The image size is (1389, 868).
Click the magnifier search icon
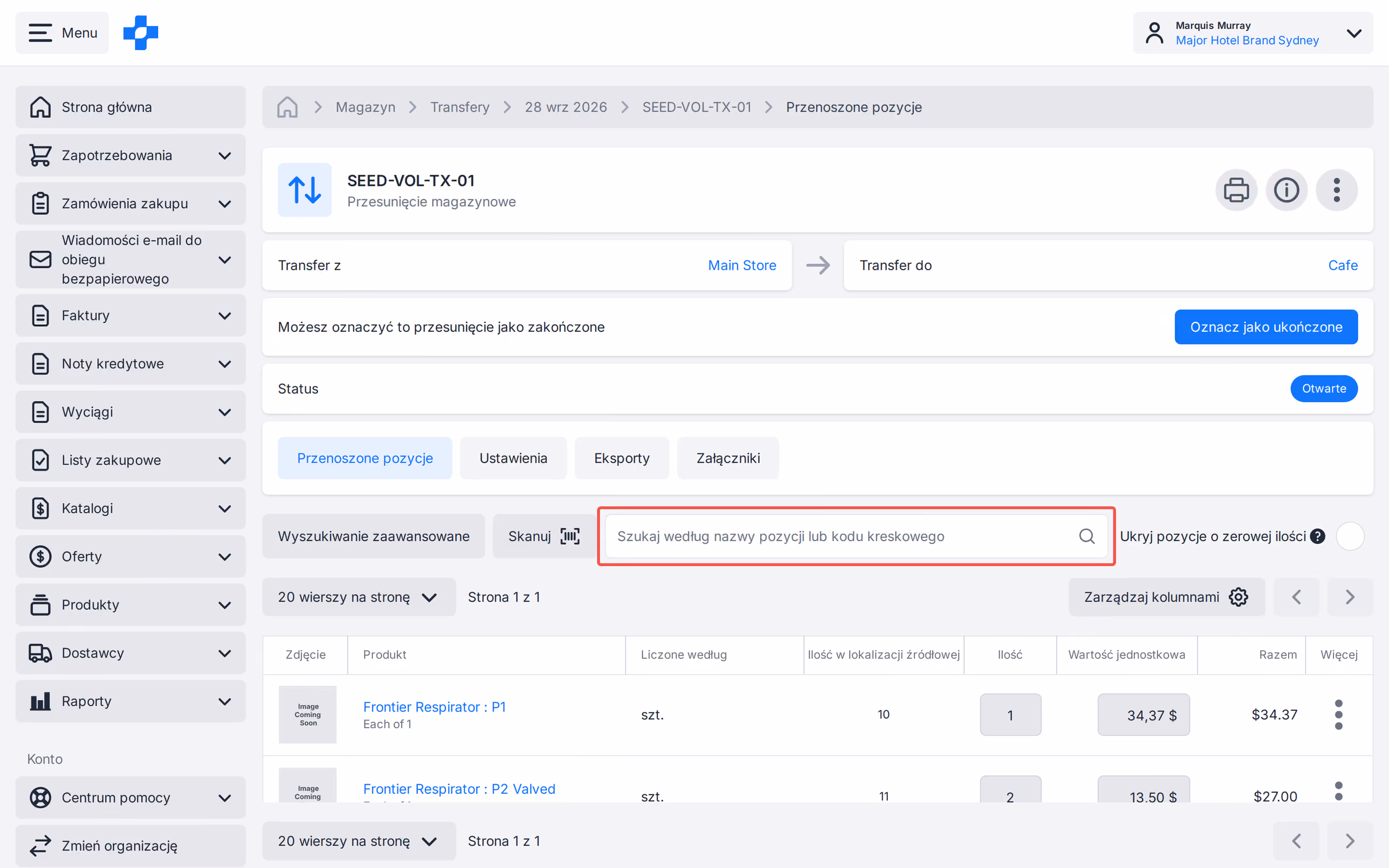pos(1087,536)
